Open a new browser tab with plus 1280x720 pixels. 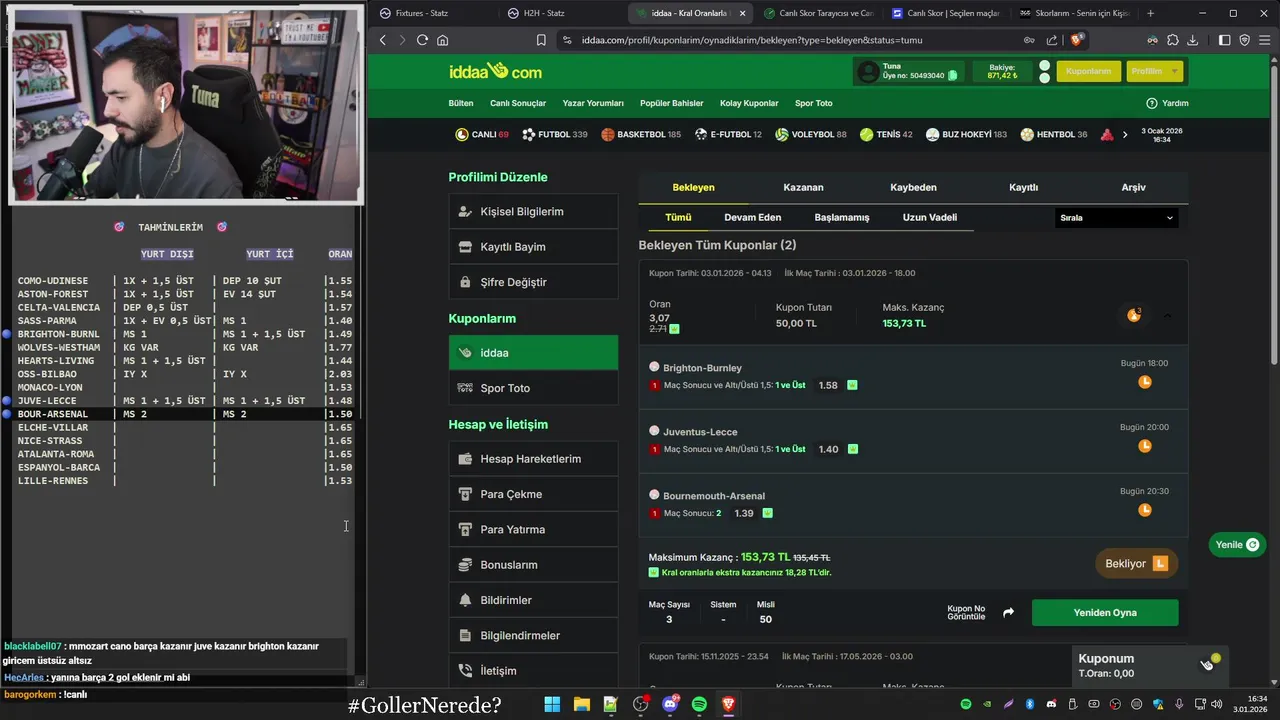(x=1150, y=13)
